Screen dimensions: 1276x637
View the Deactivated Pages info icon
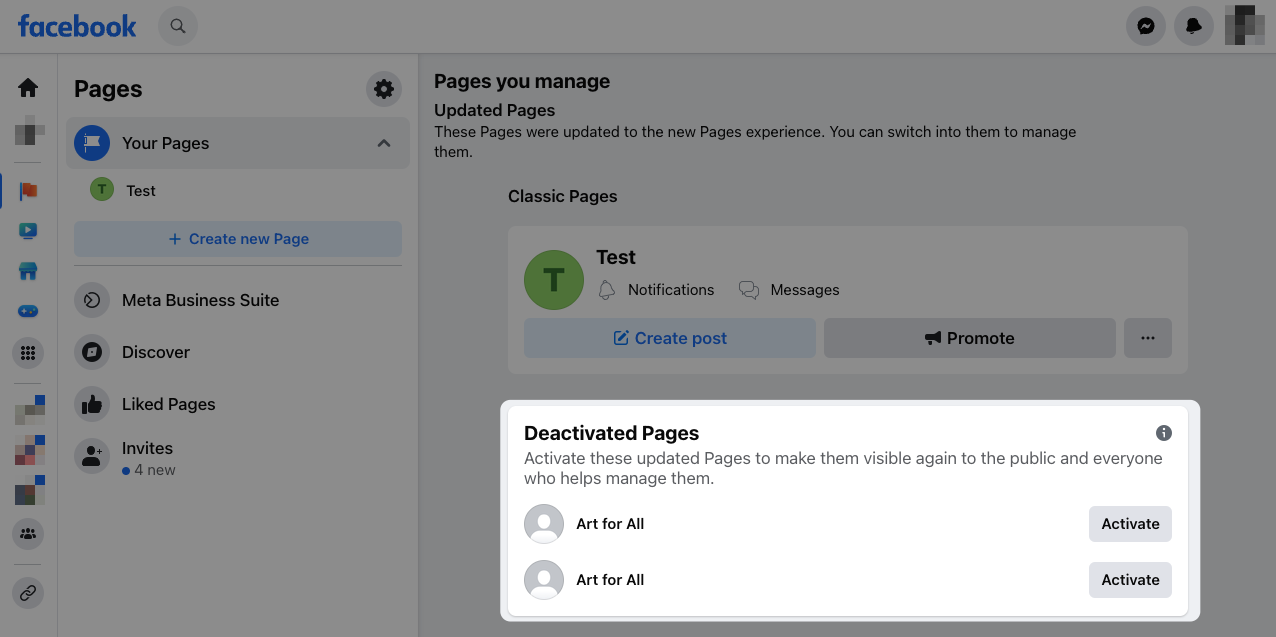(1163, 433)
